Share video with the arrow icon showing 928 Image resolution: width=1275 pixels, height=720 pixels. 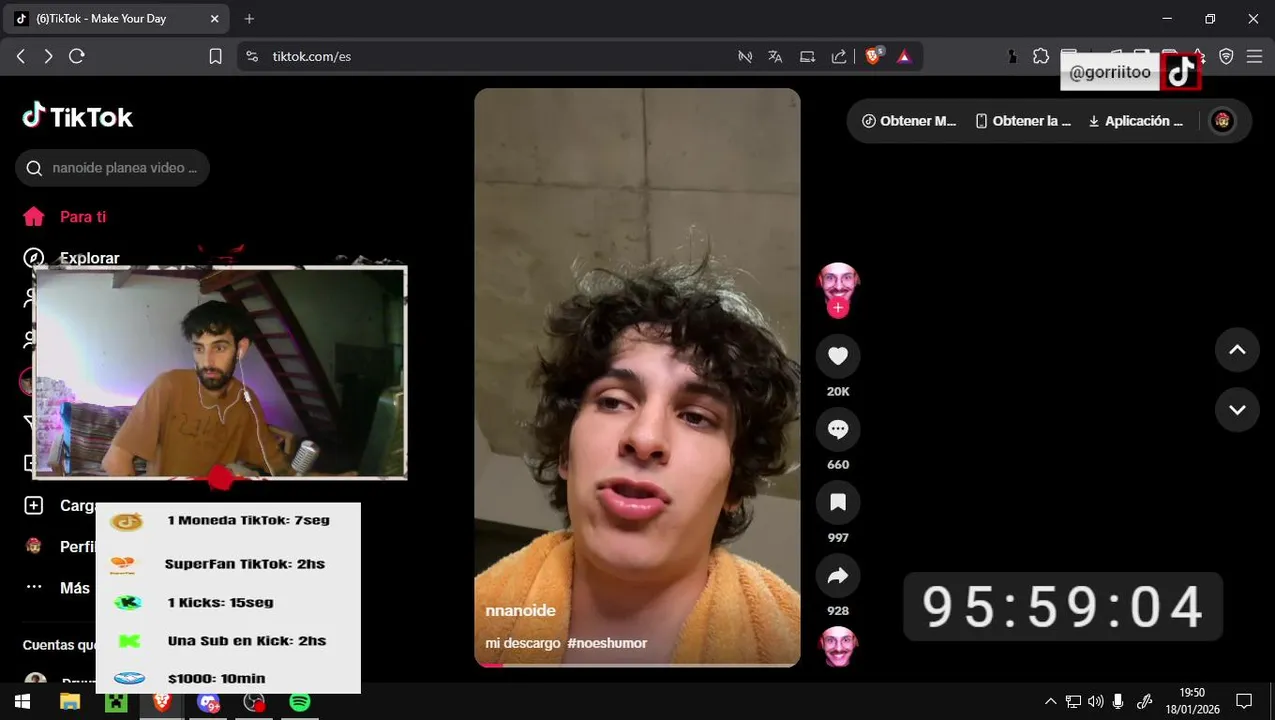(838, 575)
